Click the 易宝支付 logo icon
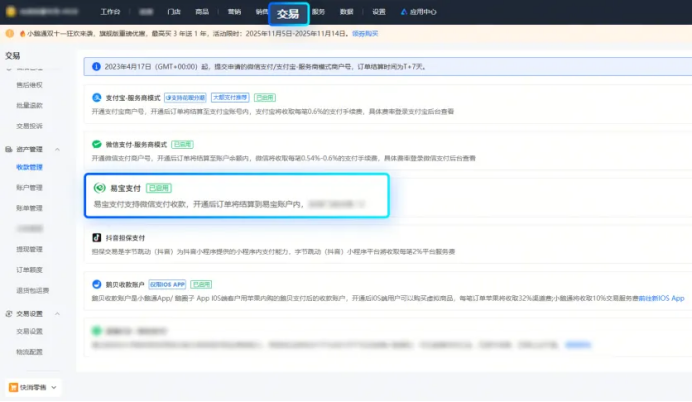The width and height of the screenshot is (692, 402). click(100, 188)
